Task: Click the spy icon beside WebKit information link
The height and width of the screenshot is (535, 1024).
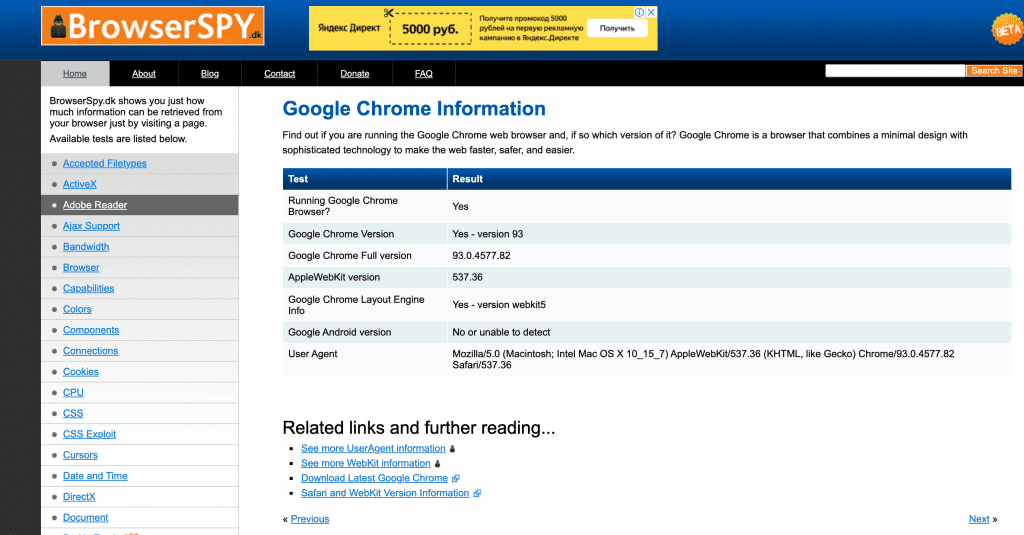Action: click(438, 464)
